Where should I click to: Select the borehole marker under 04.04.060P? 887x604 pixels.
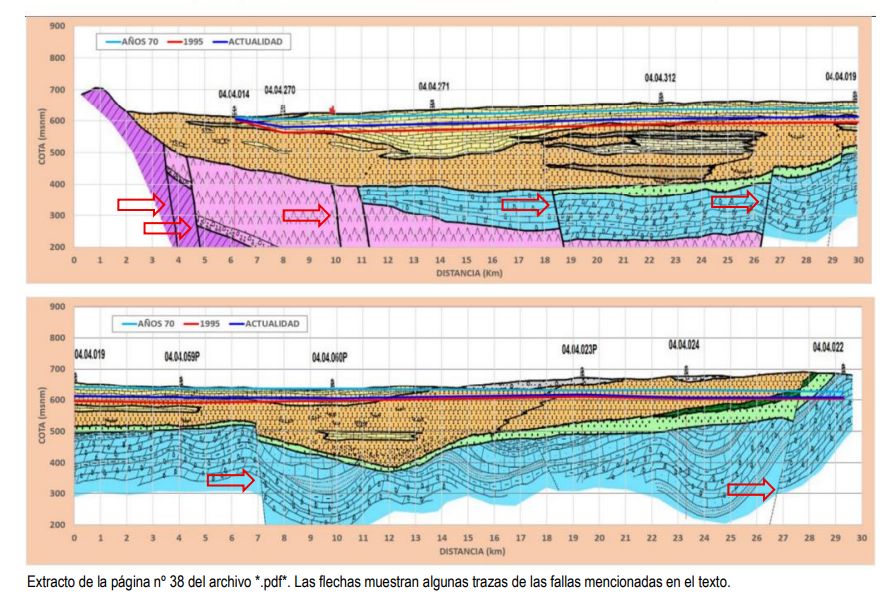[x=333, y=383]
